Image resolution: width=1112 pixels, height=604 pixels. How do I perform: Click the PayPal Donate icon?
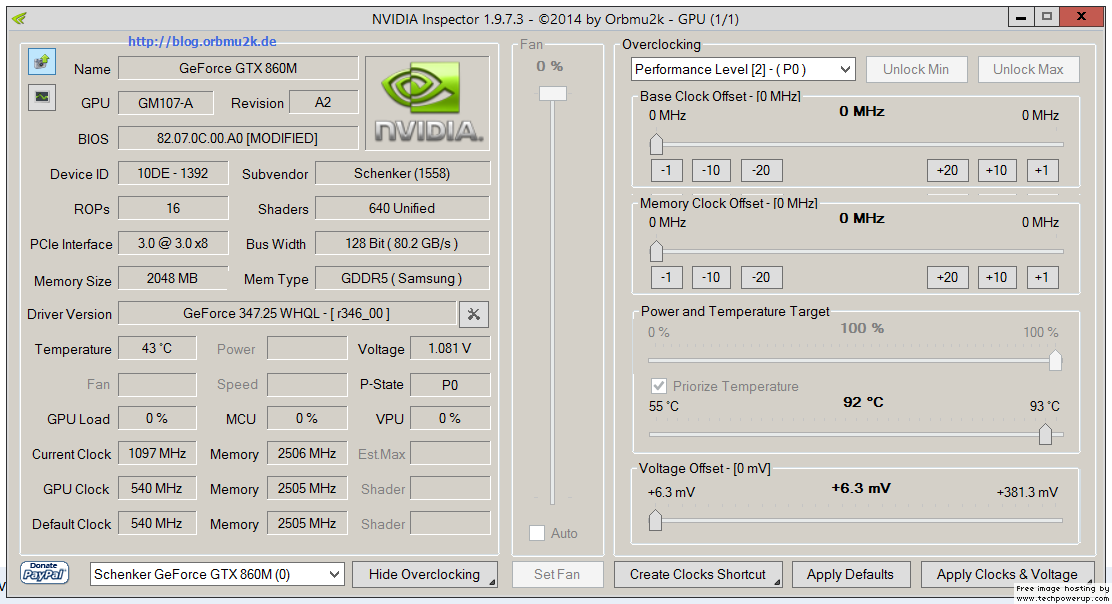click(x=44, y=572)
